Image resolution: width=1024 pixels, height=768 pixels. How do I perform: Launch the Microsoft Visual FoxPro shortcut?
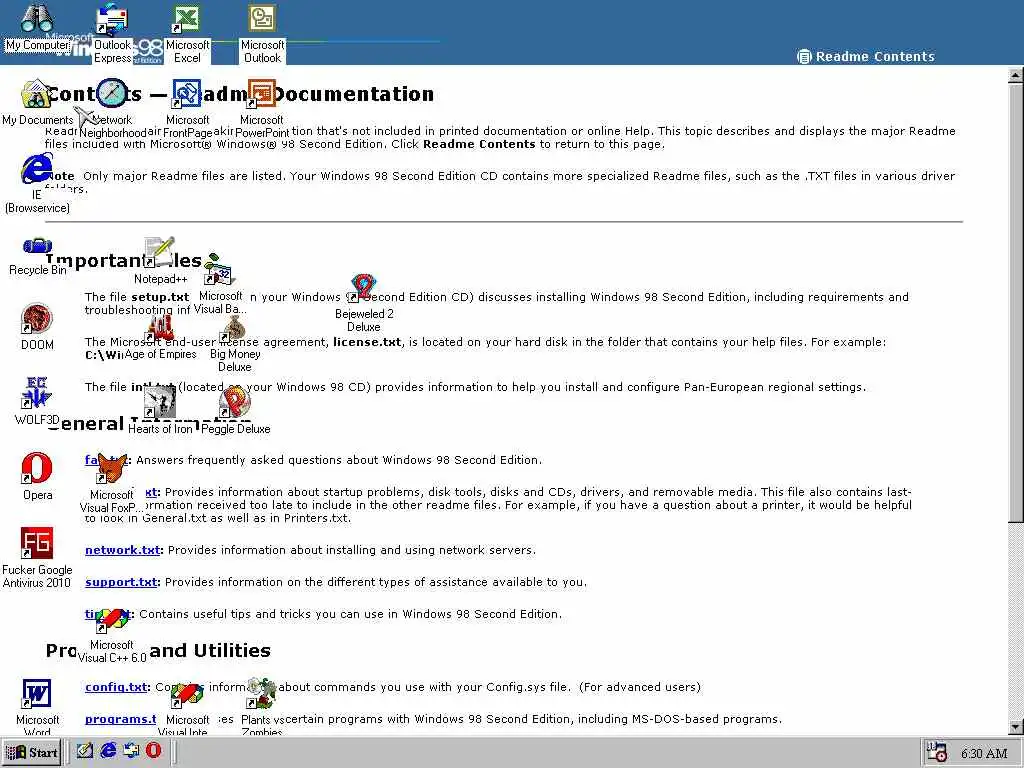coord(112,483)
